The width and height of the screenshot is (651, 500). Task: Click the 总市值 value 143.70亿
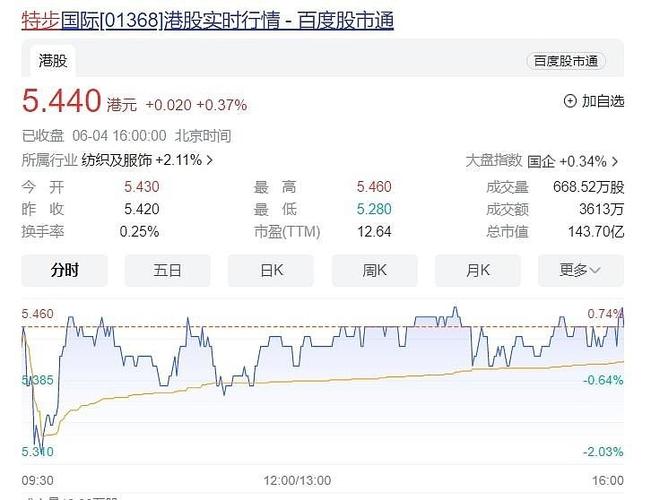coord(596,231)
